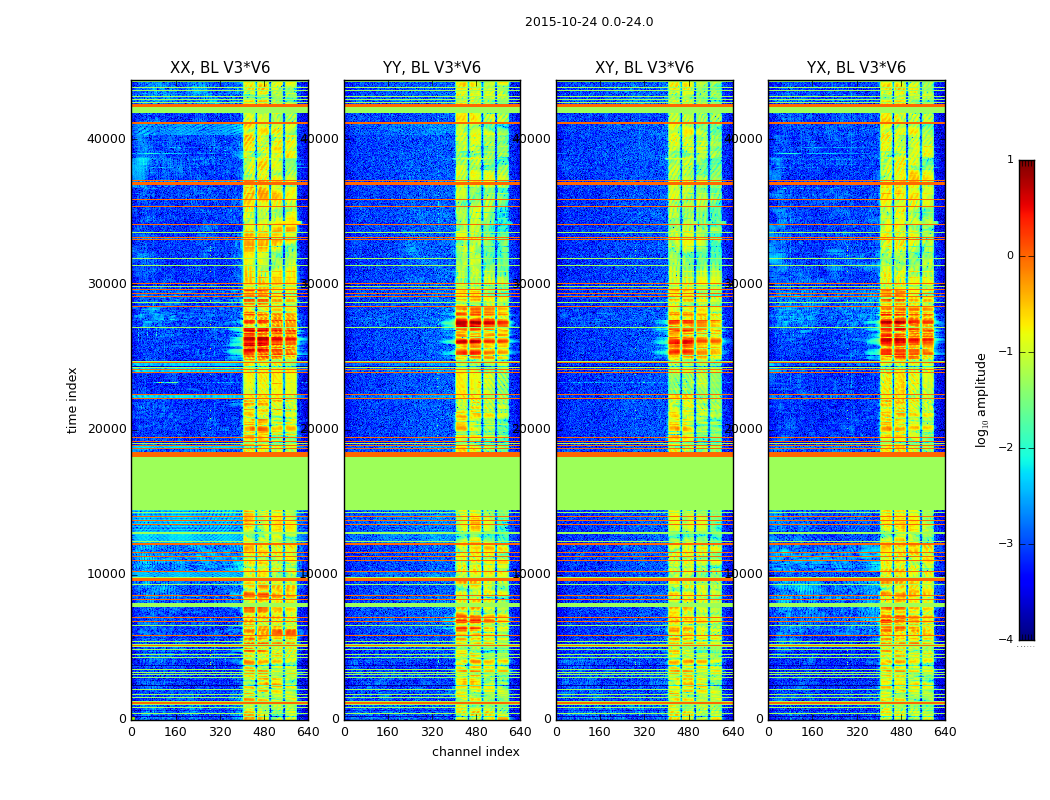Click the "channel index" x-axis label
The height and width of the screenshot is (800, 1050).
(476, 752)
